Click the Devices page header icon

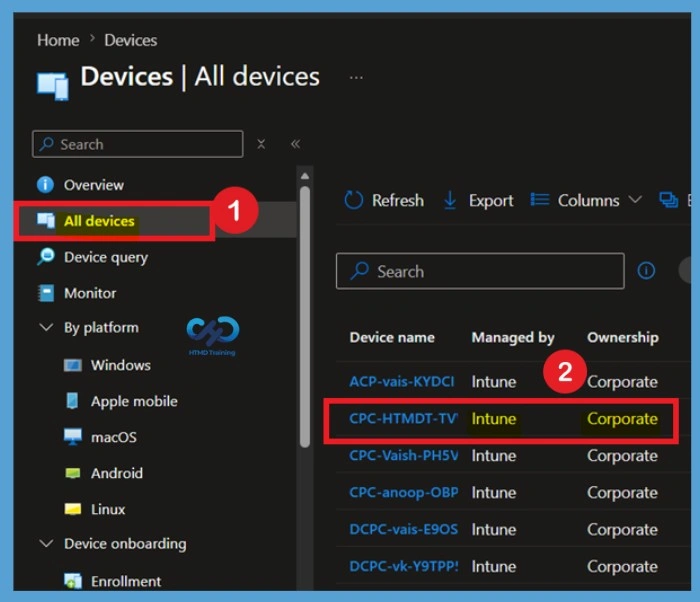[53, 85]
